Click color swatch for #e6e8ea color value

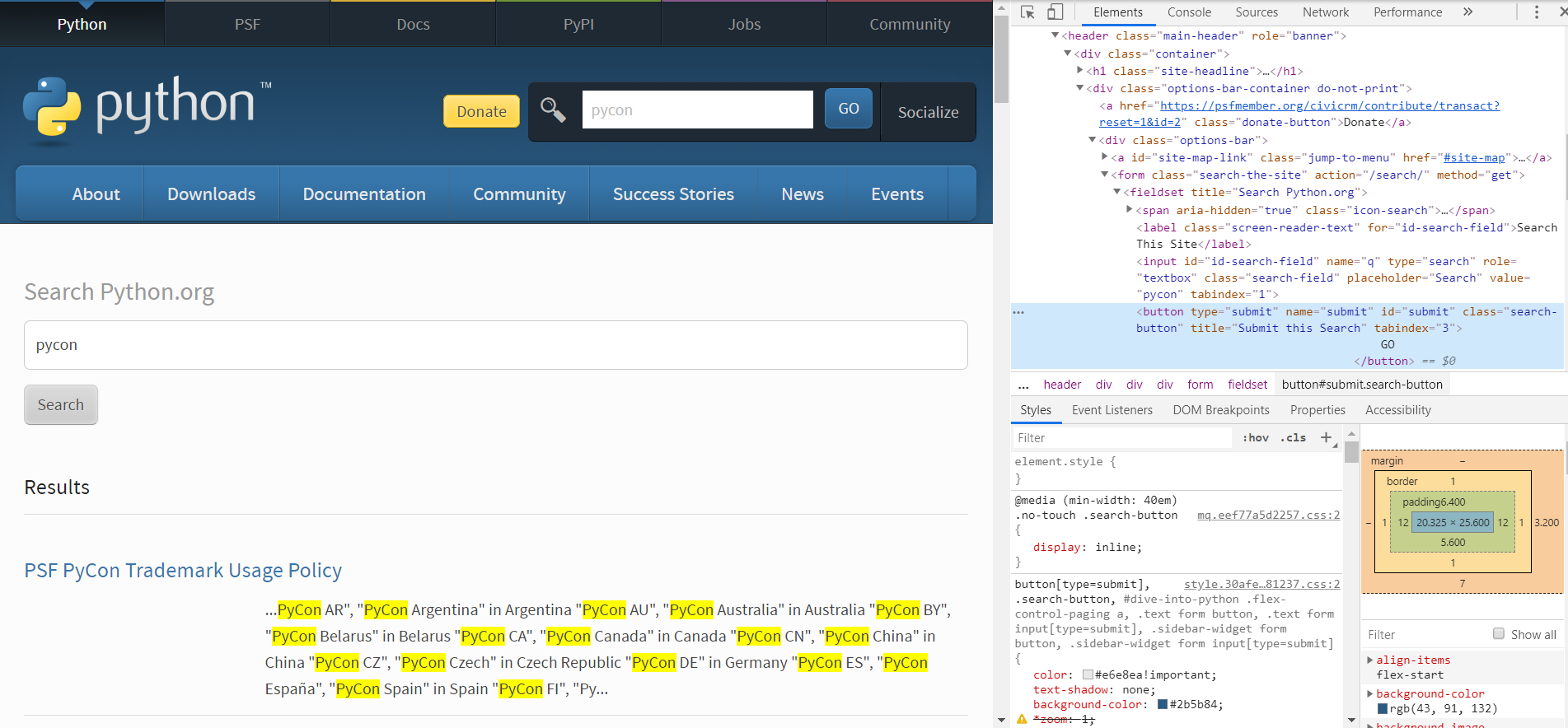[1088, 674]
